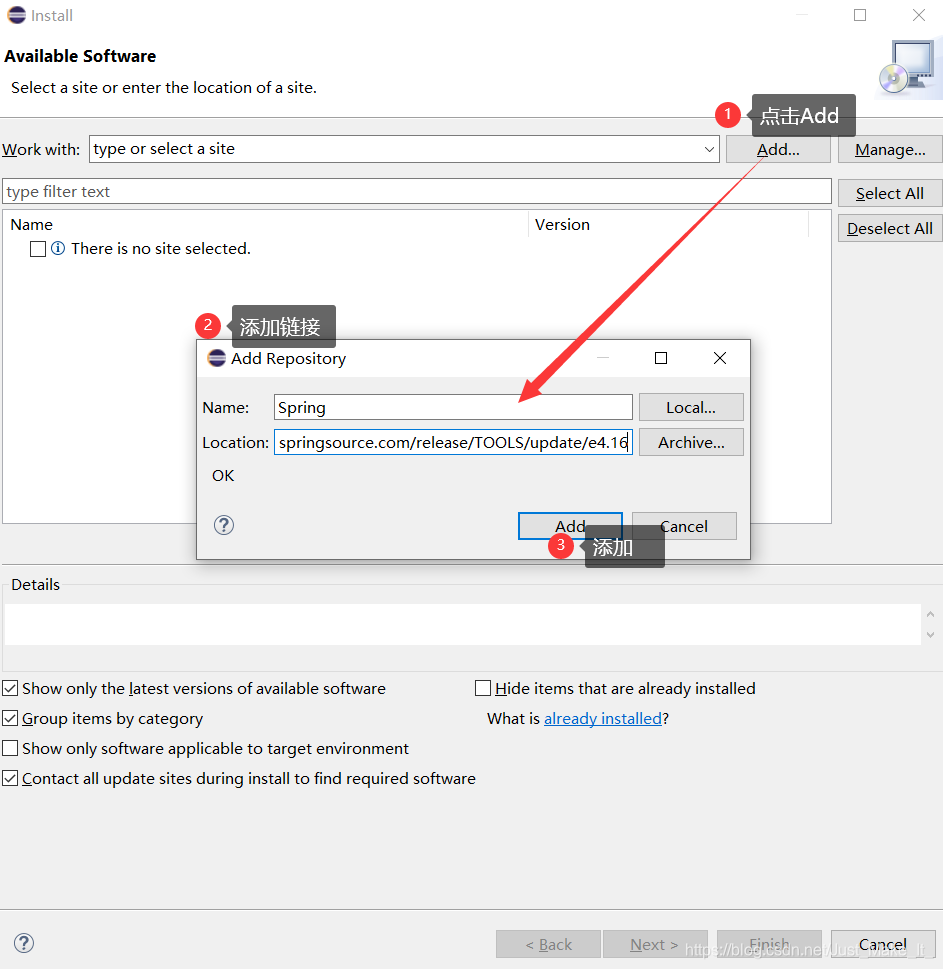Cancel the Add Repository dialog
This screenshot has width=943, height=969.
tap(684, 526)
